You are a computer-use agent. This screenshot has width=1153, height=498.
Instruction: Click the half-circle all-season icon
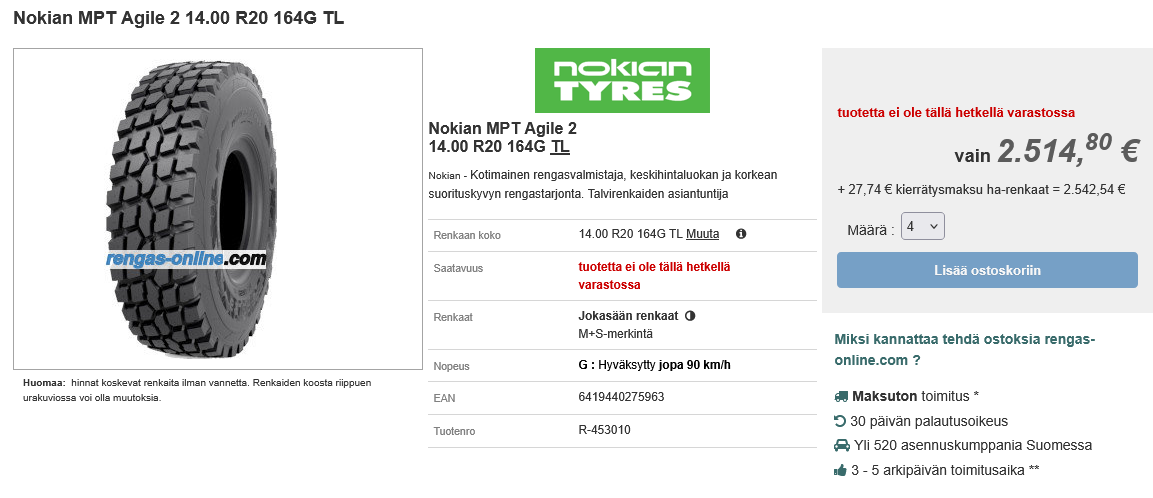(690, 316)
